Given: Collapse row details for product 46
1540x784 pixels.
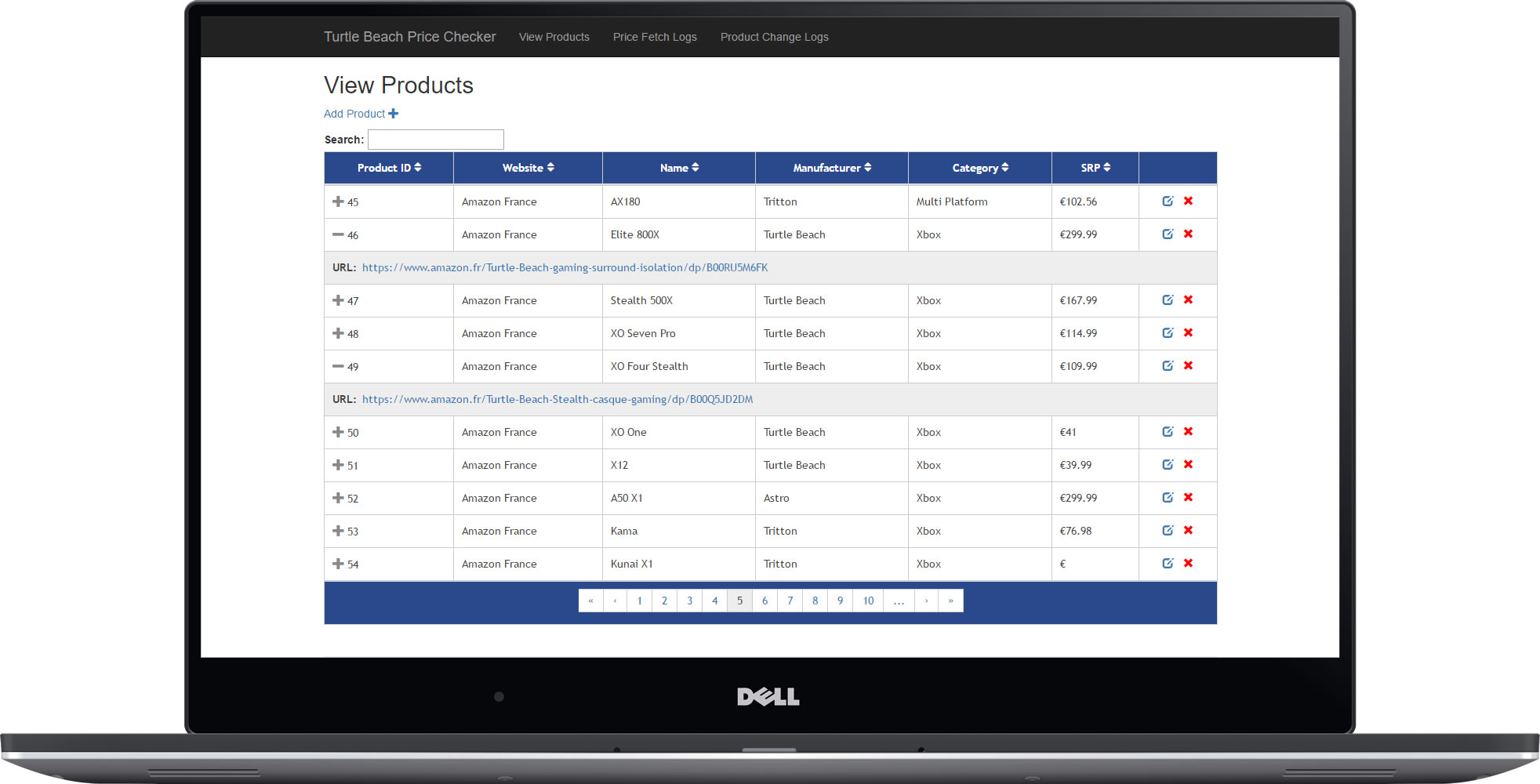Looking at the screenshot, I should 338,234.
